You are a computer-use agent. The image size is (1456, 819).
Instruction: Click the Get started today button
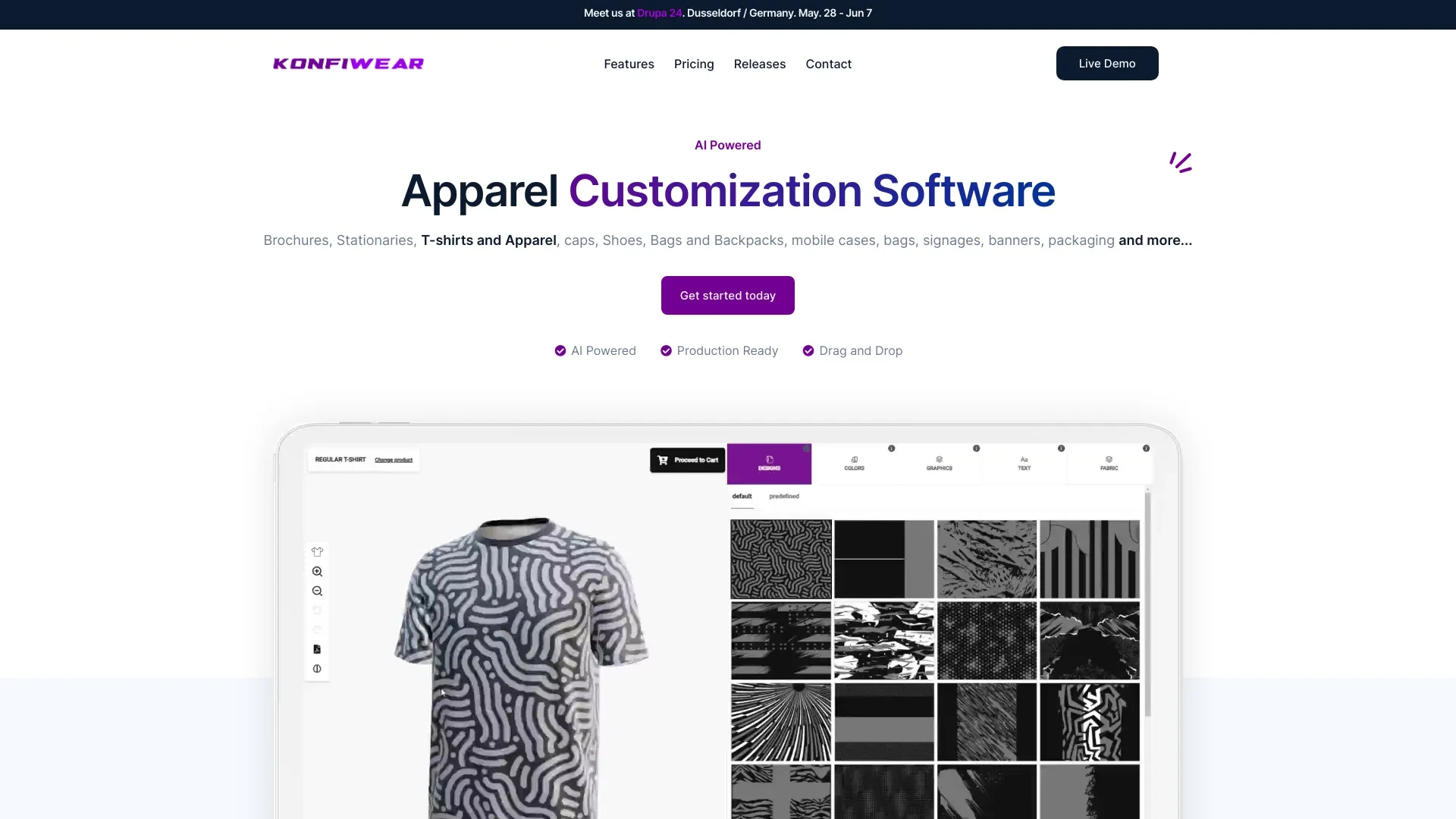coord(727,295)
